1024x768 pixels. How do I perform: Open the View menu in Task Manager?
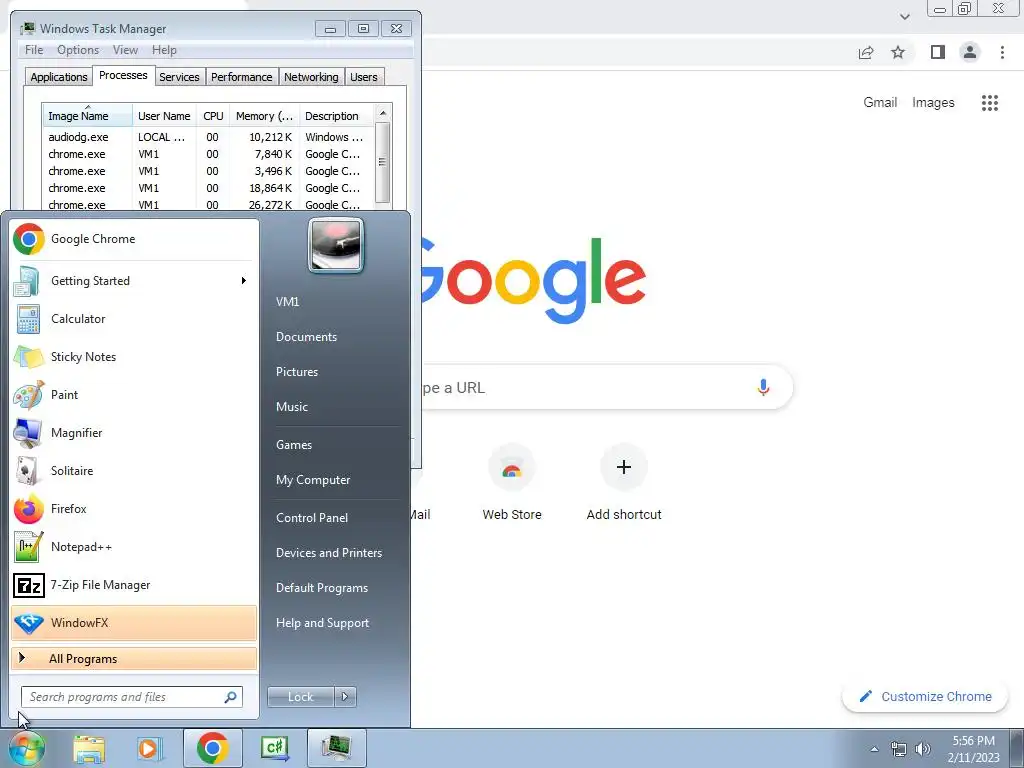click(125, 50)
